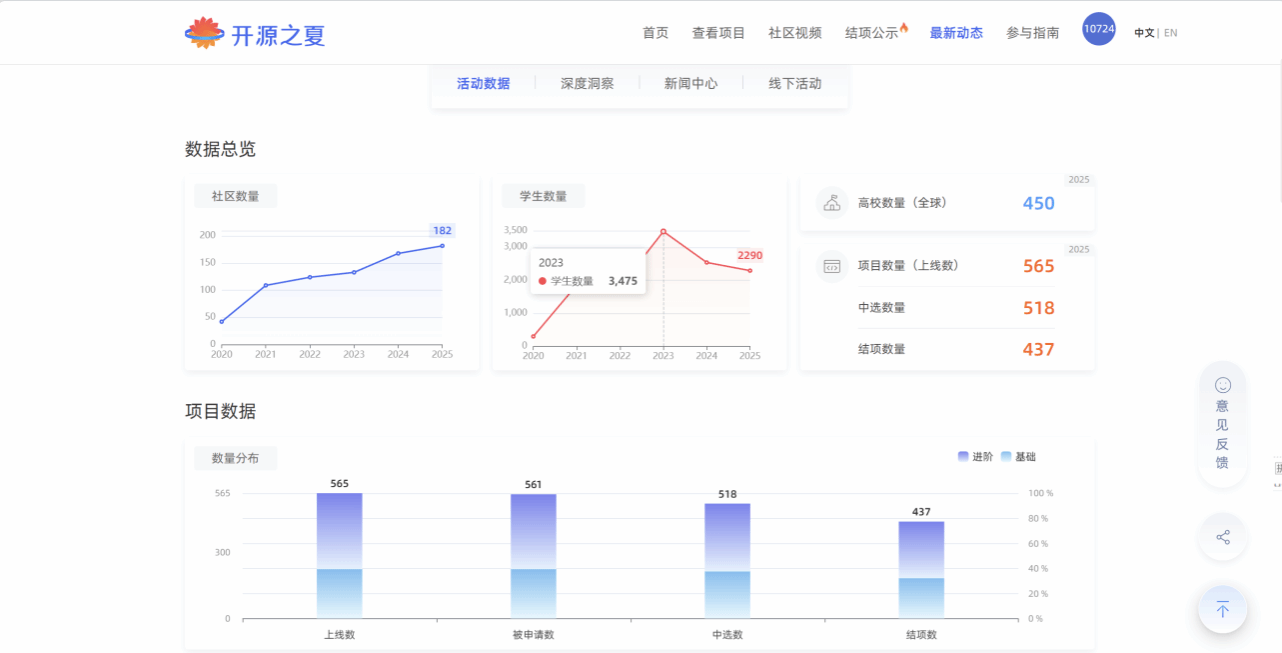
Task: Toggle the 基础 legend series
Action: 1018,457
